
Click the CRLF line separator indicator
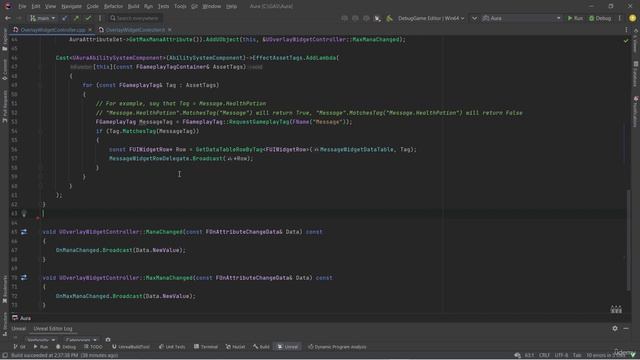(544, 356)
